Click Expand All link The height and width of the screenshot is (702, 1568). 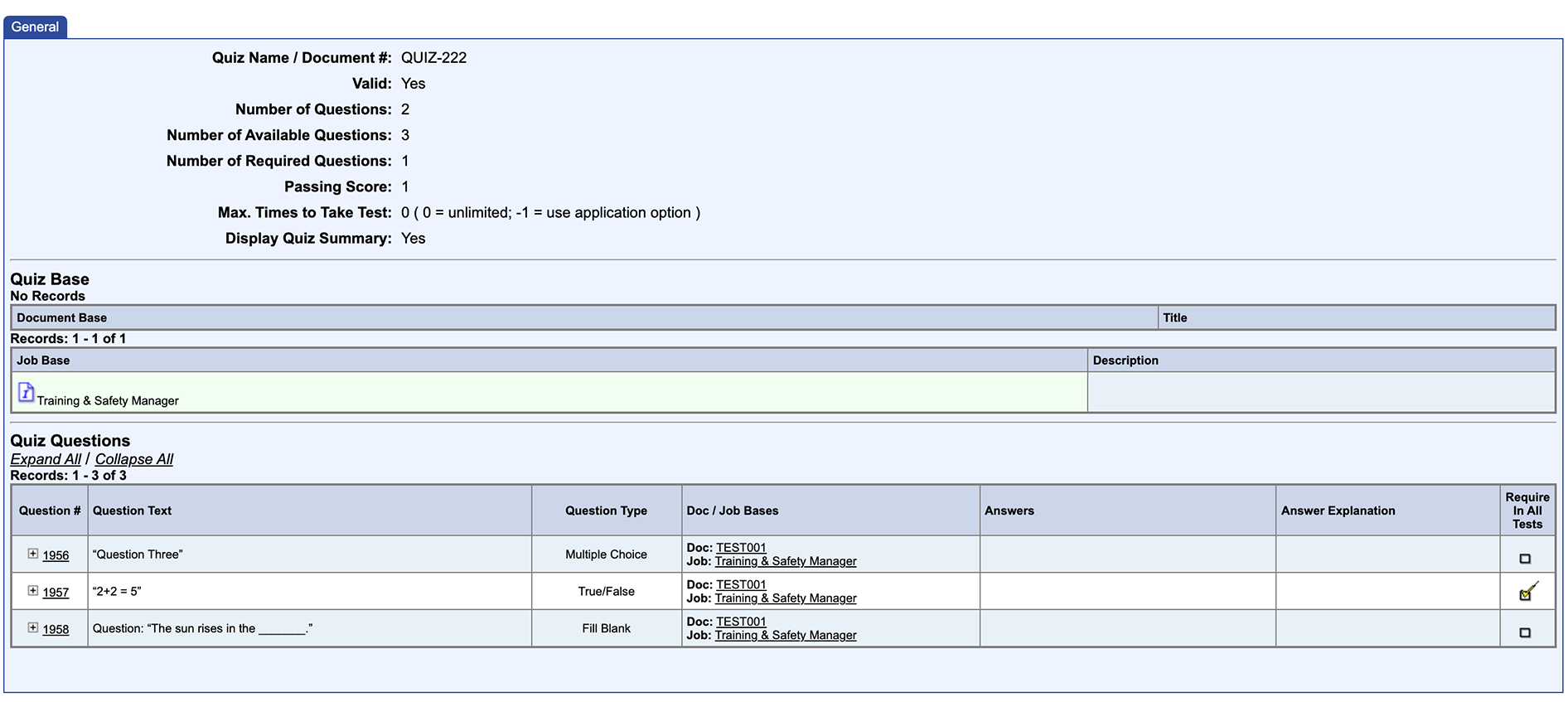(46, 459)
